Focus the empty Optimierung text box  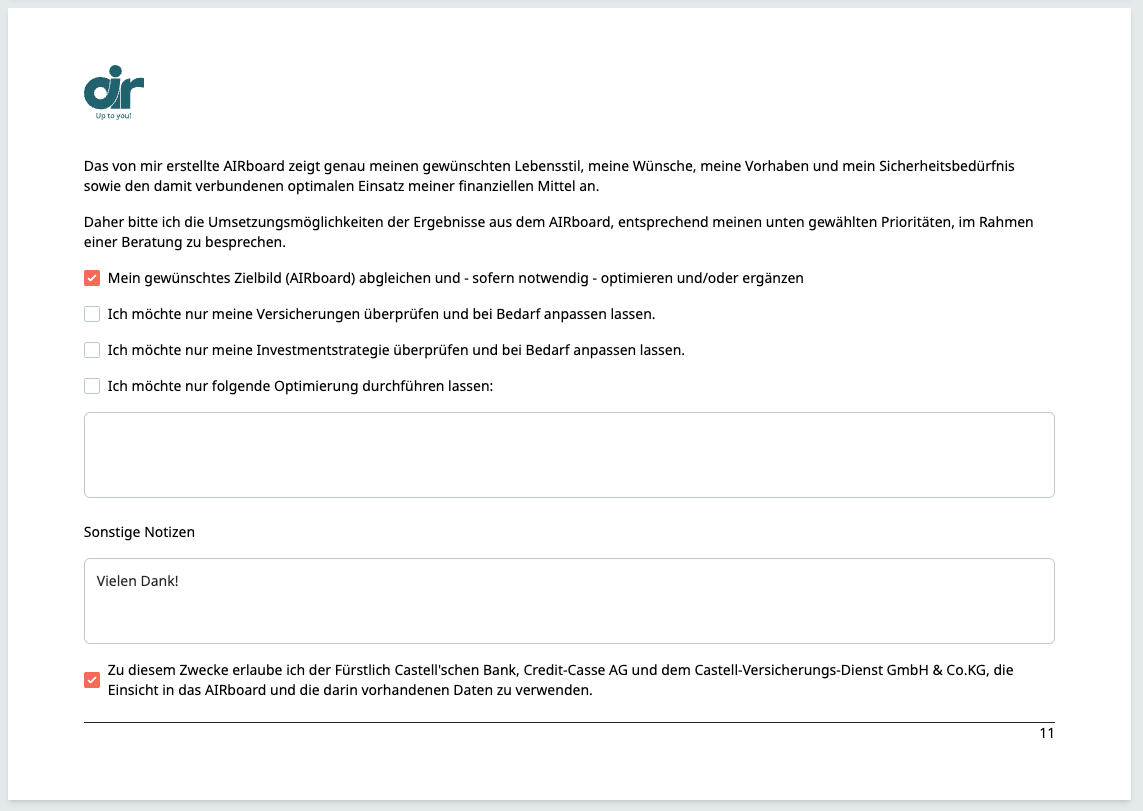569,455
